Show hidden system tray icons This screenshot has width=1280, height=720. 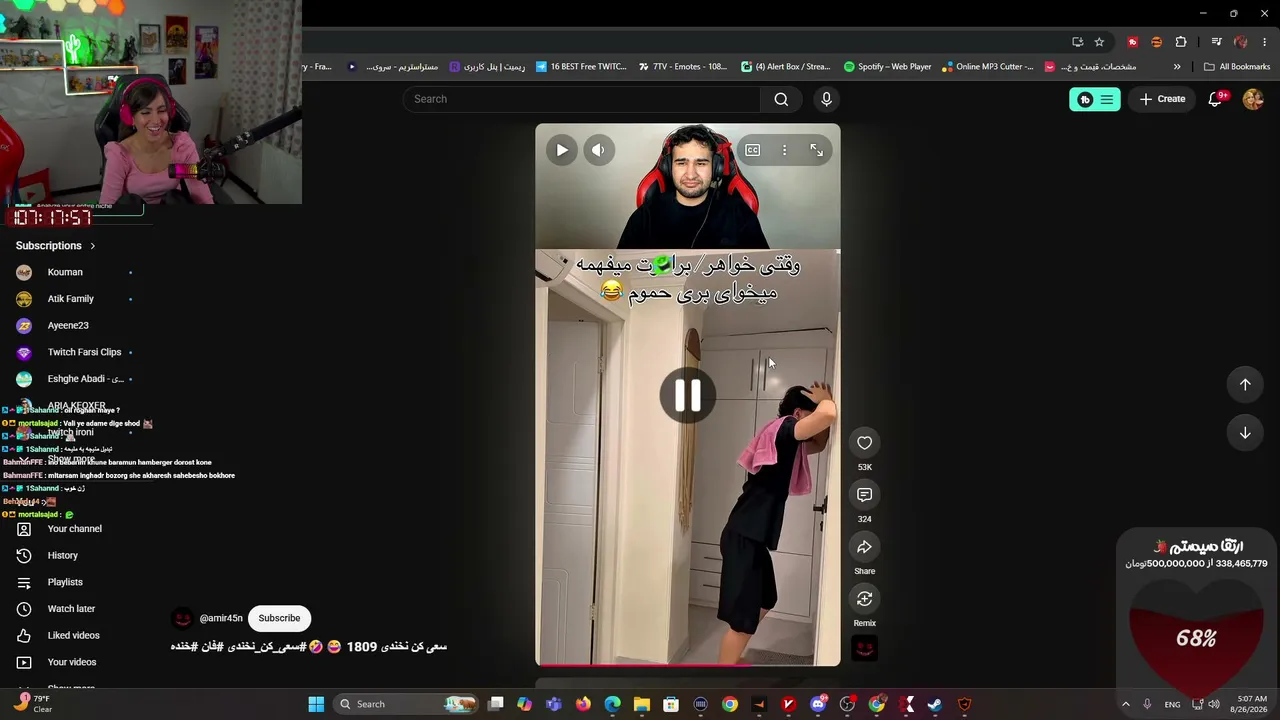point(1126,704)
